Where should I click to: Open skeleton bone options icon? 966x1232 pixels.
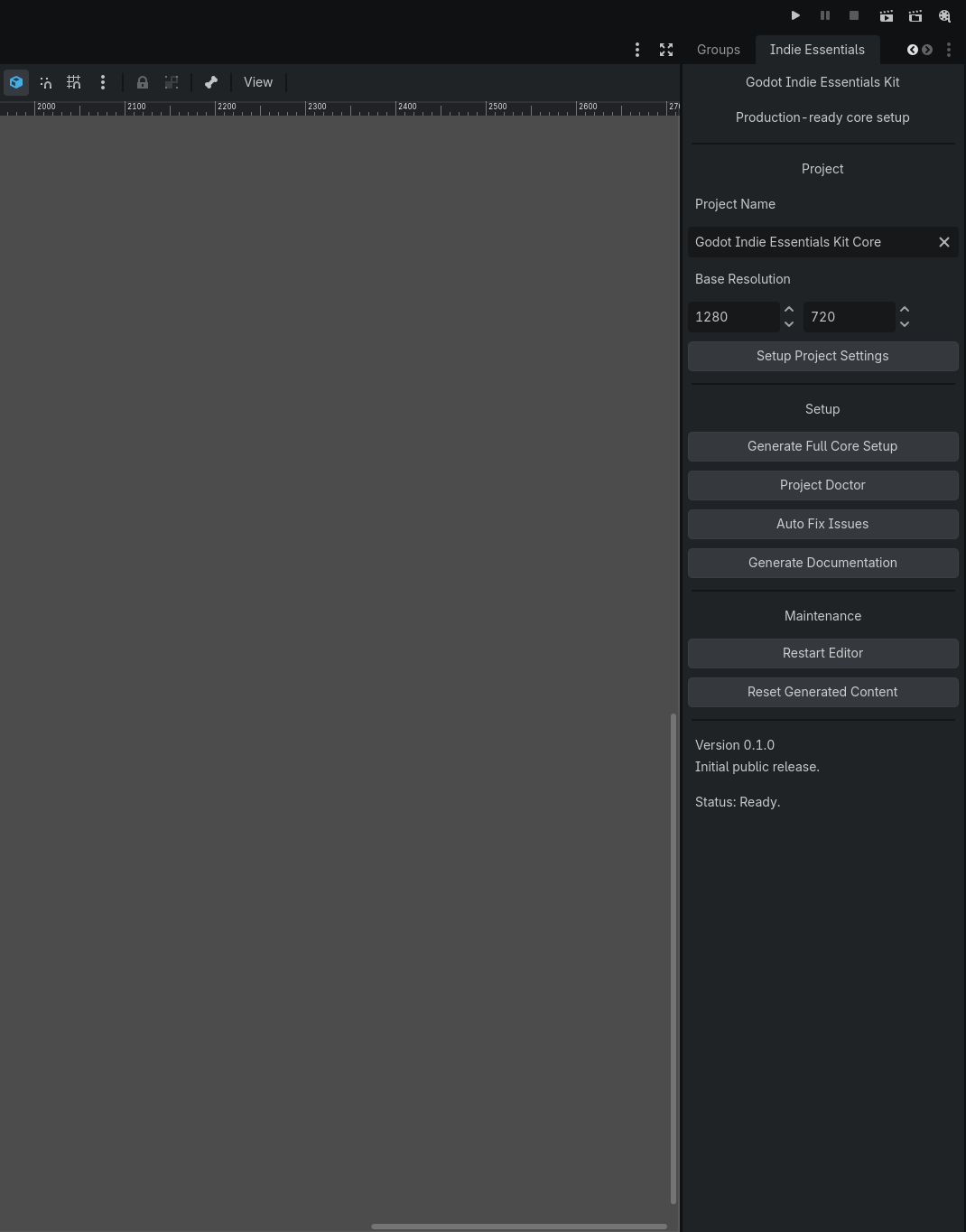211,82
